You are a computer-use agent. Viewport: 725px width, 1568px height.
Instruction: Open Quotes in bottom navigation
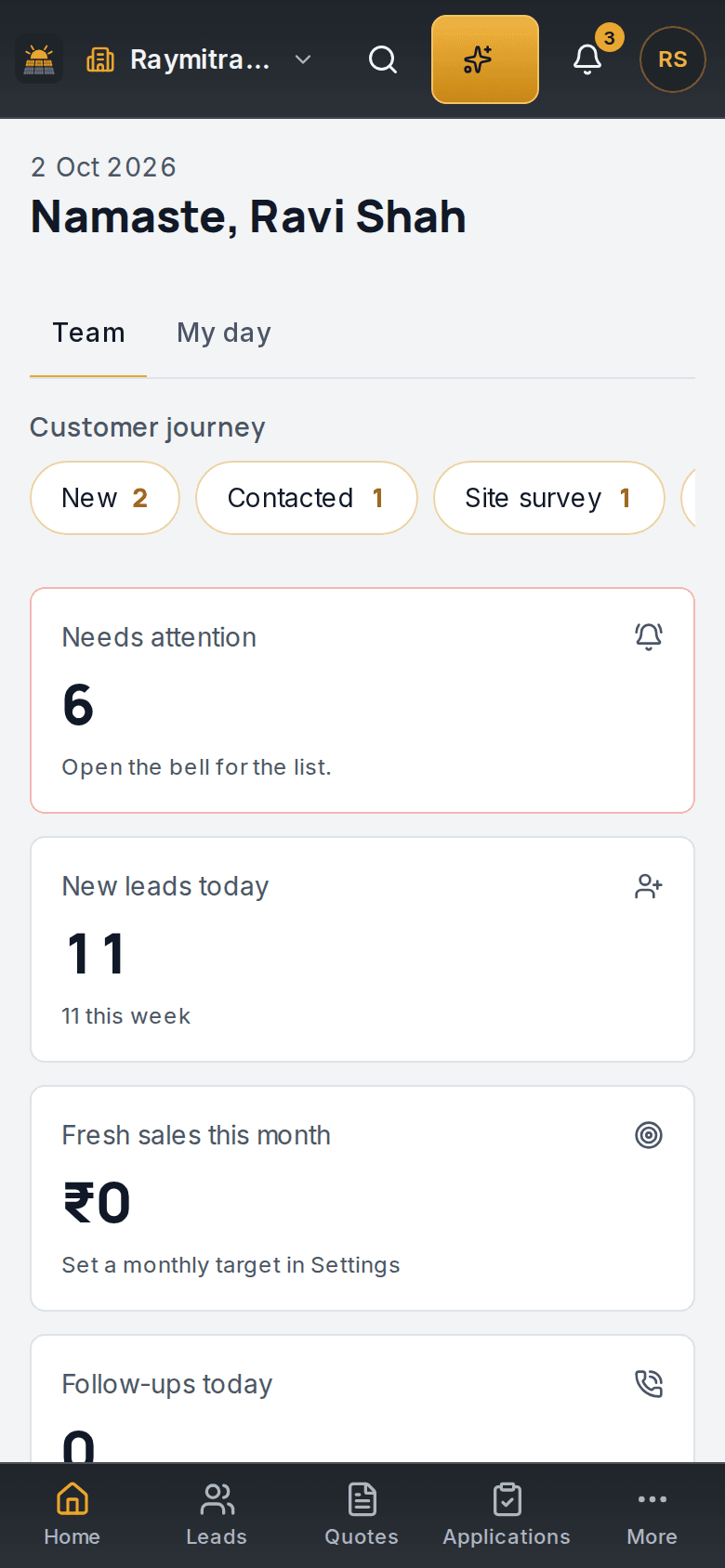click(362, 1516)
